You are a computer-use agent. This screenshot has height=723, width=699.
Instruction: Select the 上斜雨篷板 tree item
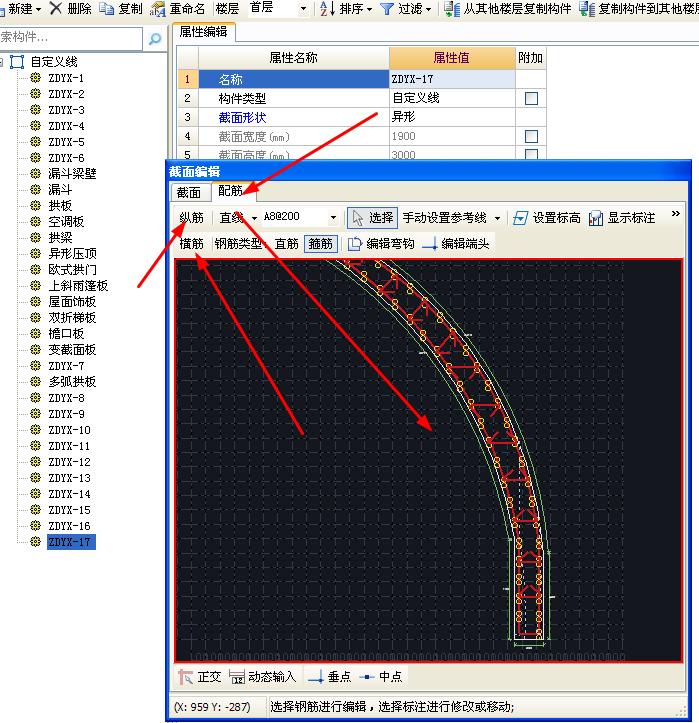(78, 285)
